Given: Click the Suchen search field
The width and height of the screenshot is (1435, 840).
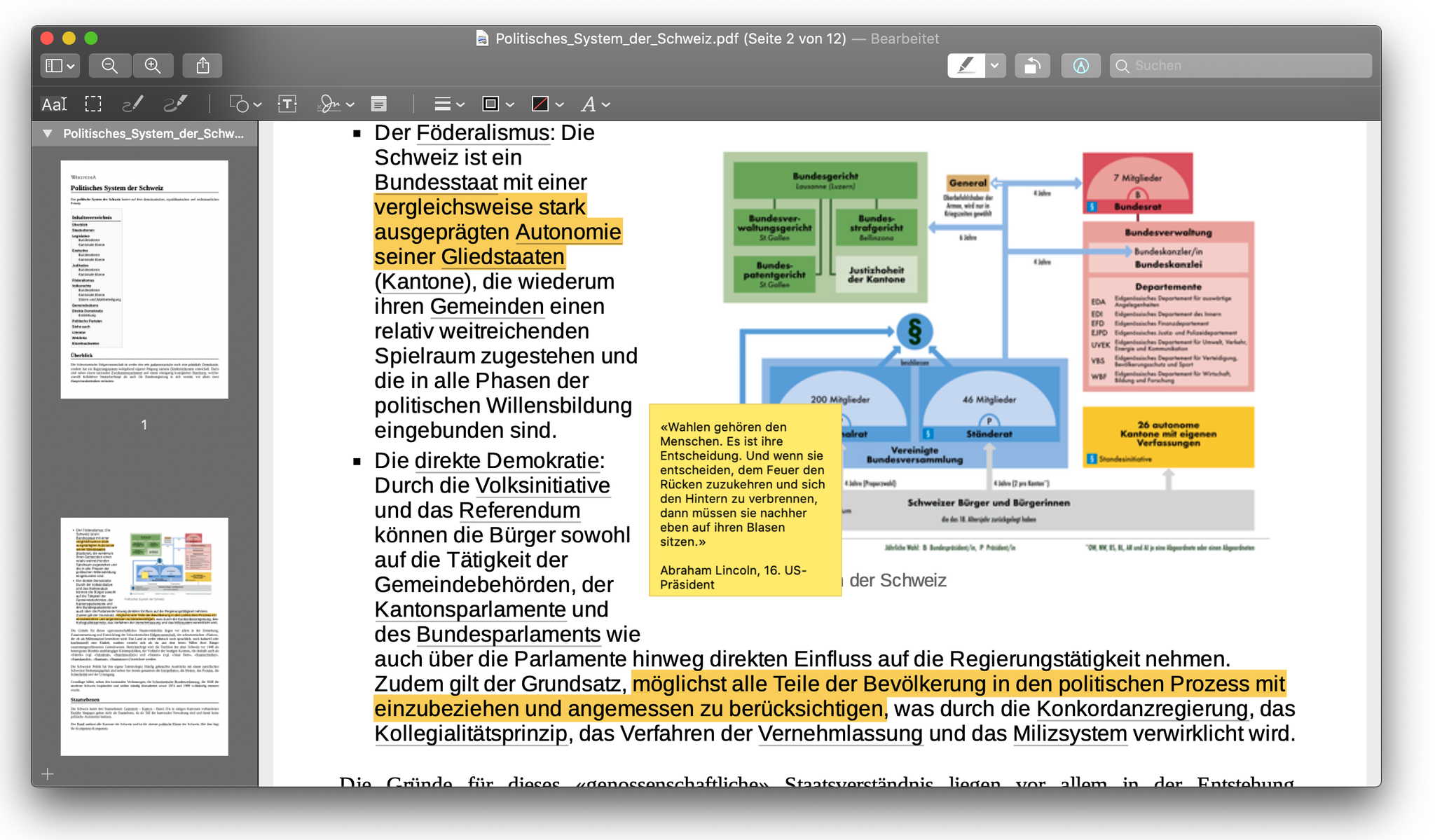Looking at the screenshot, I should tap(1240, 66).
